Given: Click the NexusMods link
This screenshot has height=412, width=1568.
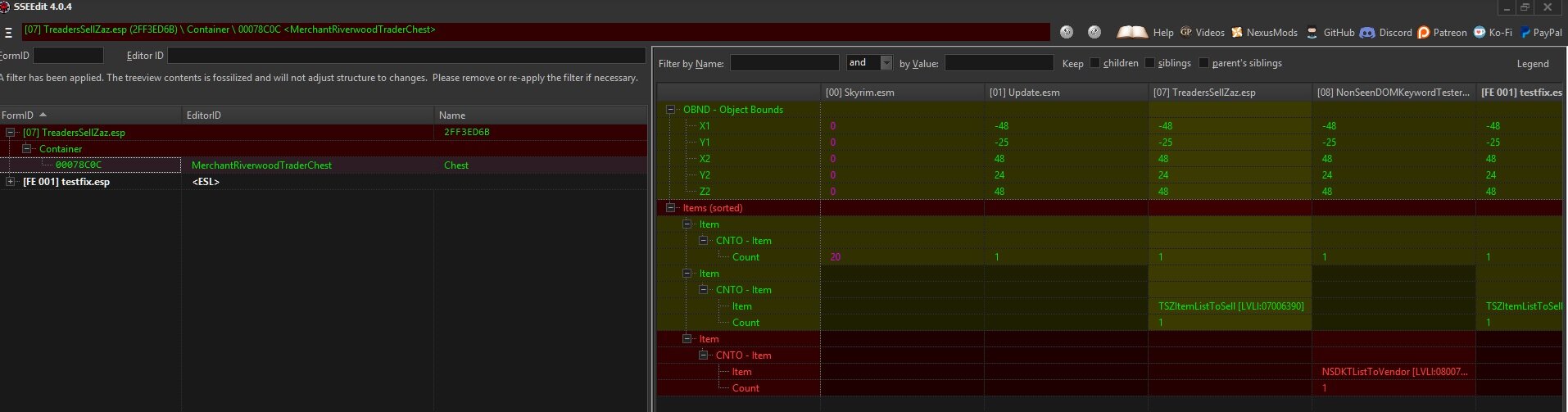Looking at the screenshot, I should click(x=1272, y=33).
